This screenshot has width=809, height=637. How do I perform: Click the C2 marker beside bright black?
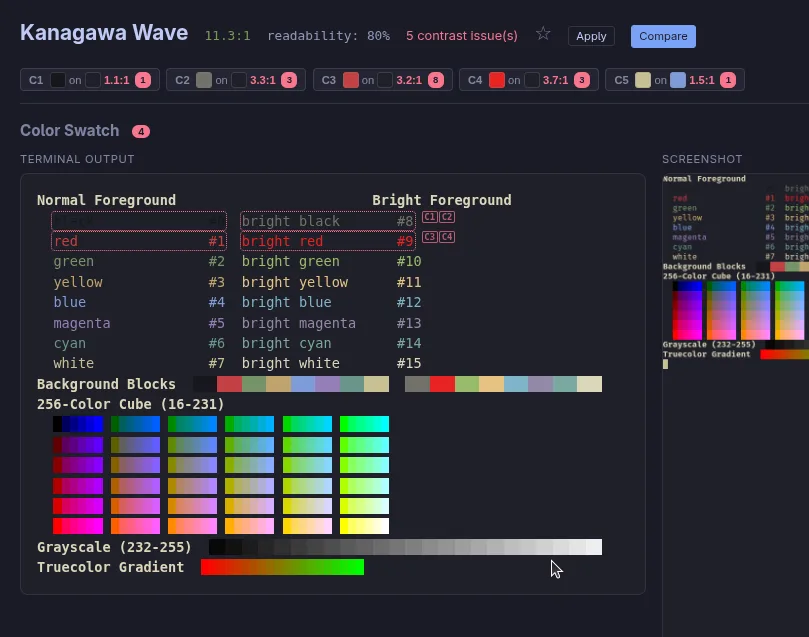(x=447, y=217)
